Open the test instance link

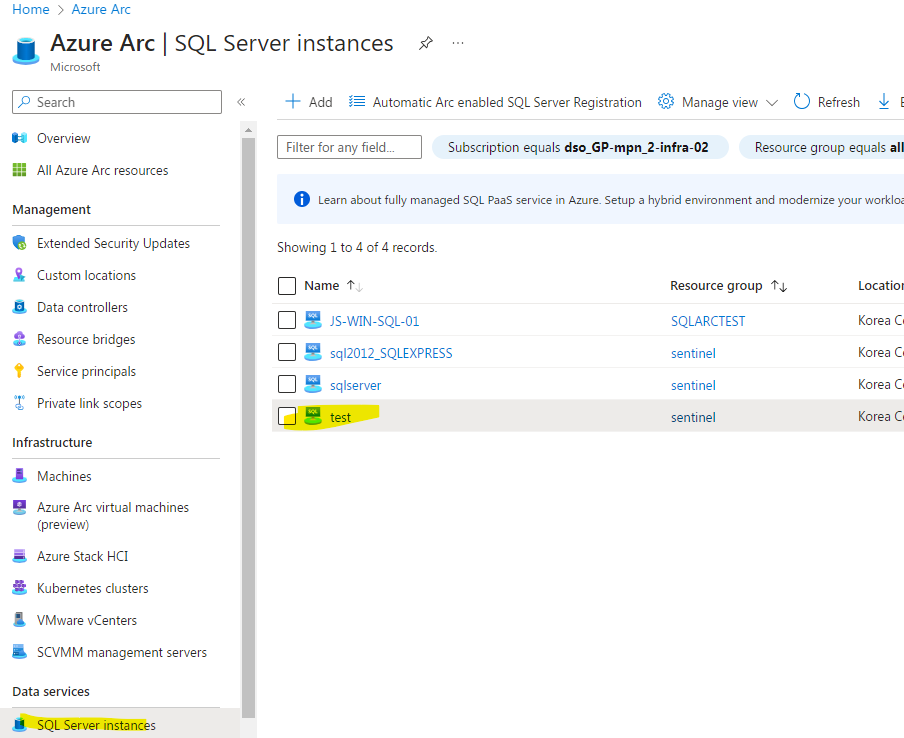340,417
